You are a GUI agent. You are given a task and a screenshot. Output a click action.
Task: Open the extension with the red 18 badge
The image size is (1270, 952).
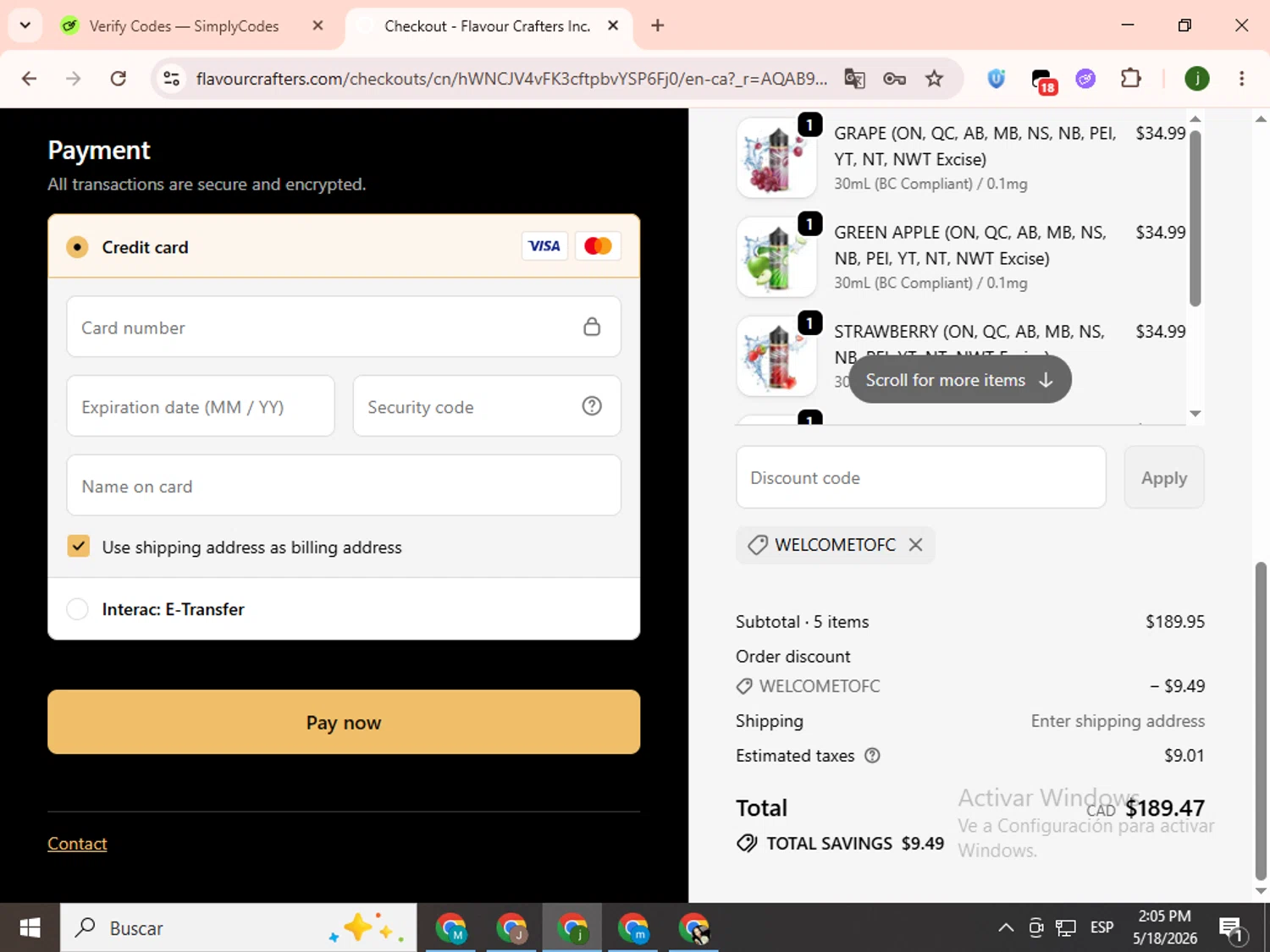click(1043, 80)
